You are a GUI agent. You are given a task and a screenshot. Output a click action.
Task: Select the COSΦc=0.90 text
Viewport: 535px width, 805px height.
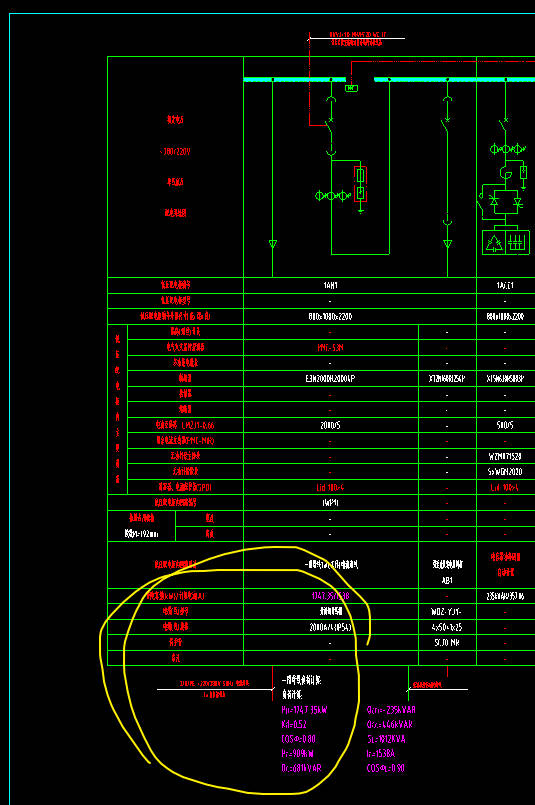[x=386, y=769]
